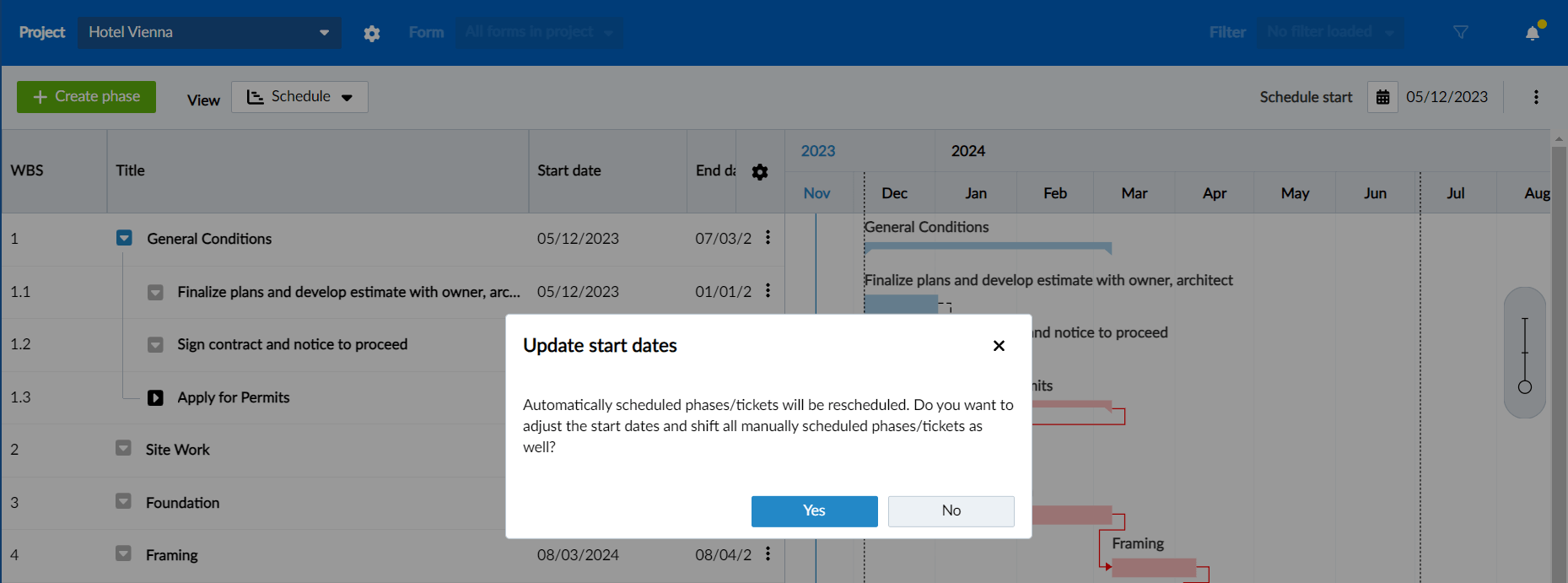The image size is (1568, 583).
Task: Click the filter funnel icon
Action: point(1462,32)
